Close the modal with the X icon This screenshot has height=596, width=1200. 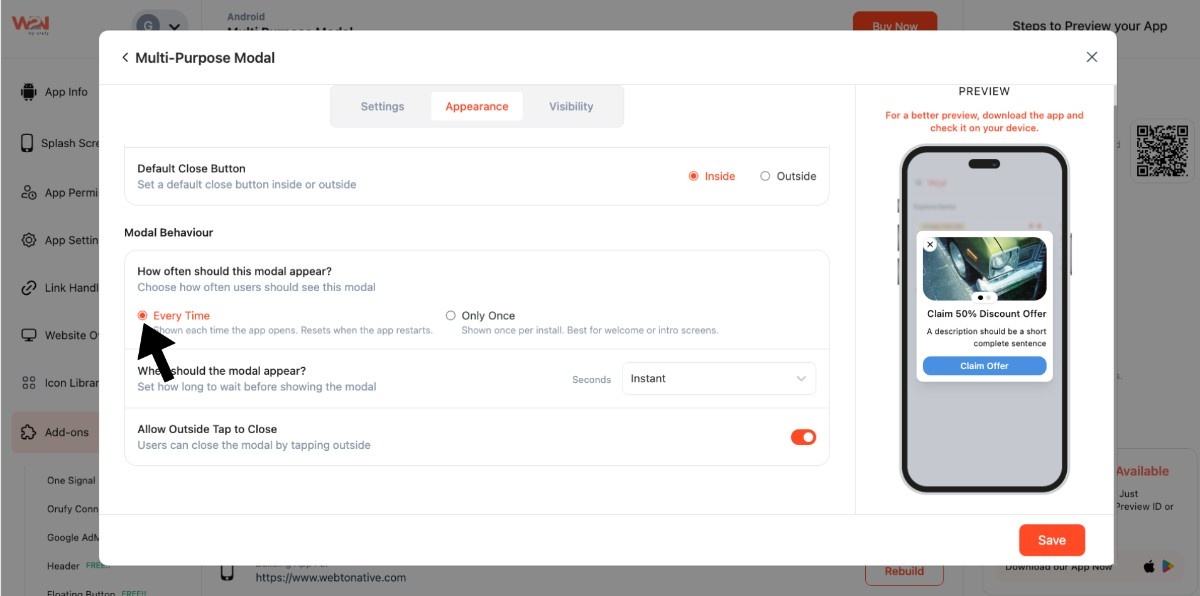(1092, 57)
